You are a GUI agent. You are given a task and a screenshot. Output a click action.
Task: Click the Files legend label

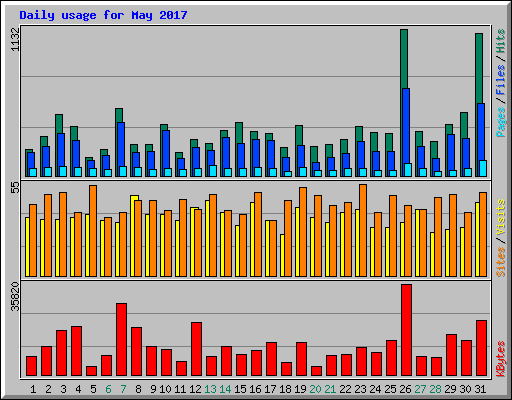[x=501, y=79]
